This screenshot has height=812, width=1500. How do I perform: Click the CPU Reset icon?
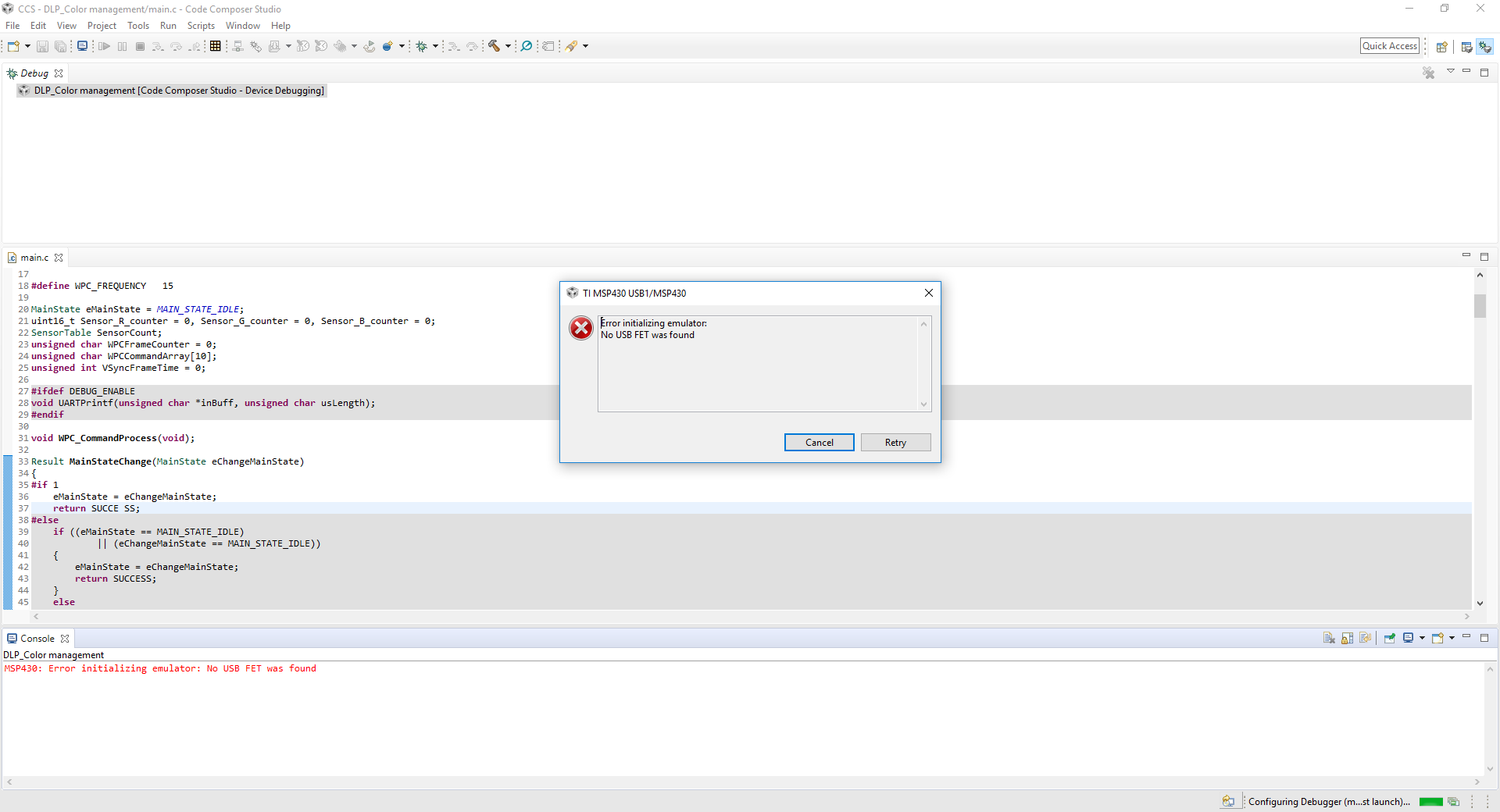[x=302, y=46]
